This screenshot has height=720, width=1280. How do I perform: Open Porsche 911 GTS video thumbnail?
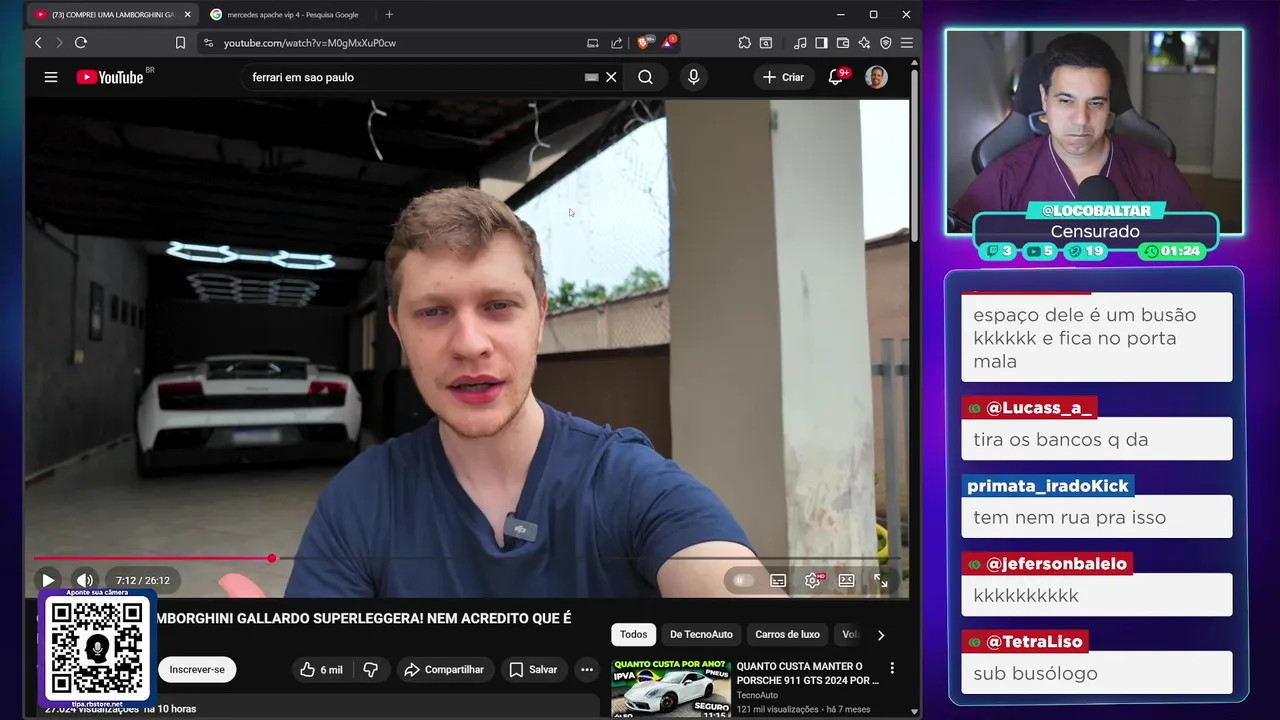[x=671, y=687]
